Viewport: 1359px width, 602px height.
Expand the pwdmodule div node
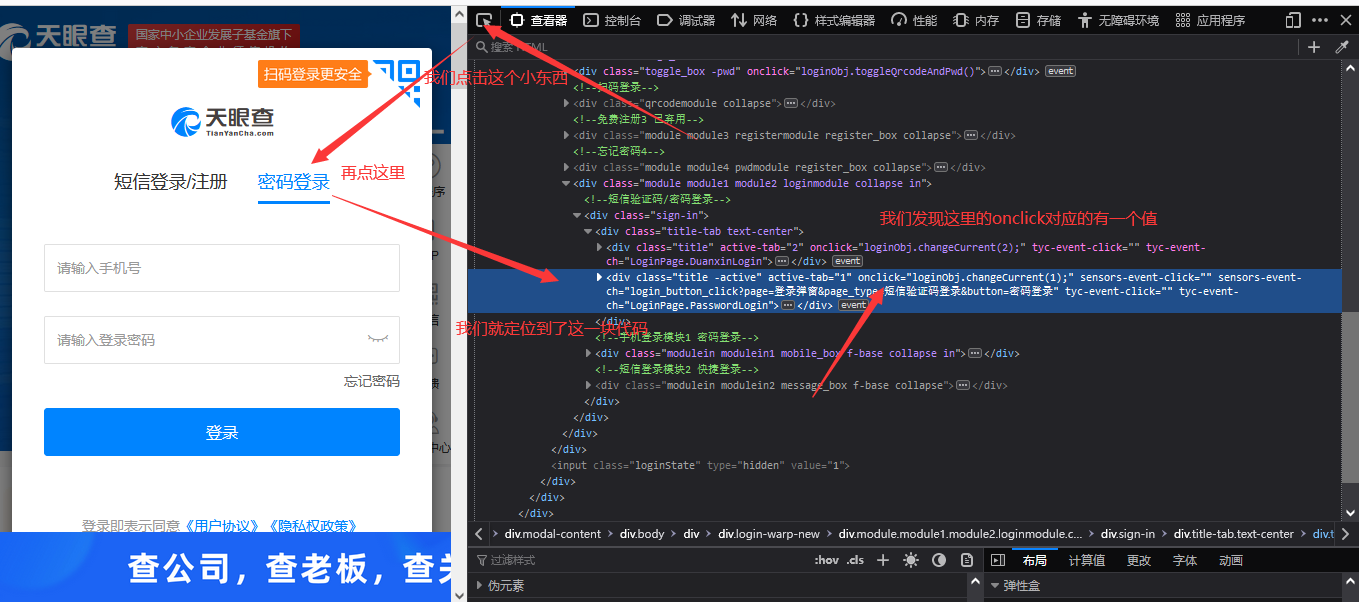click(x=567, y=167)
